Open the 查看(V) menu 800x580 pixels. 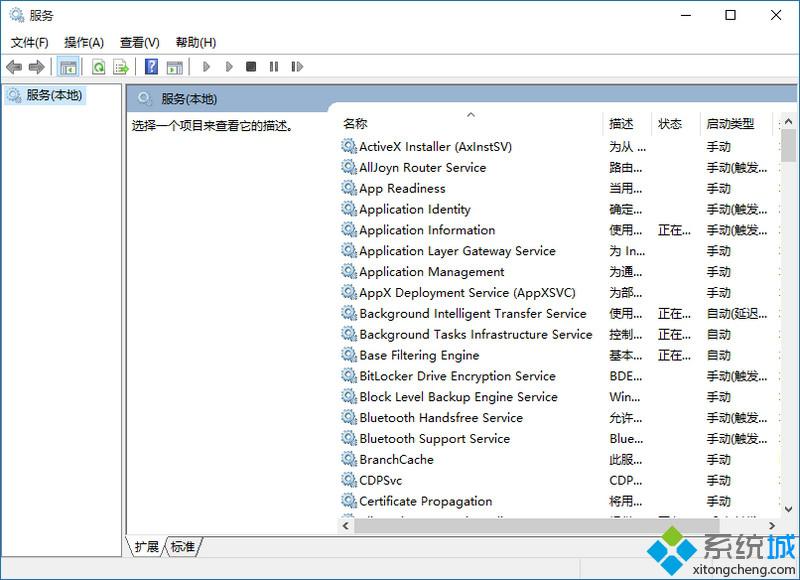(139, 42)
